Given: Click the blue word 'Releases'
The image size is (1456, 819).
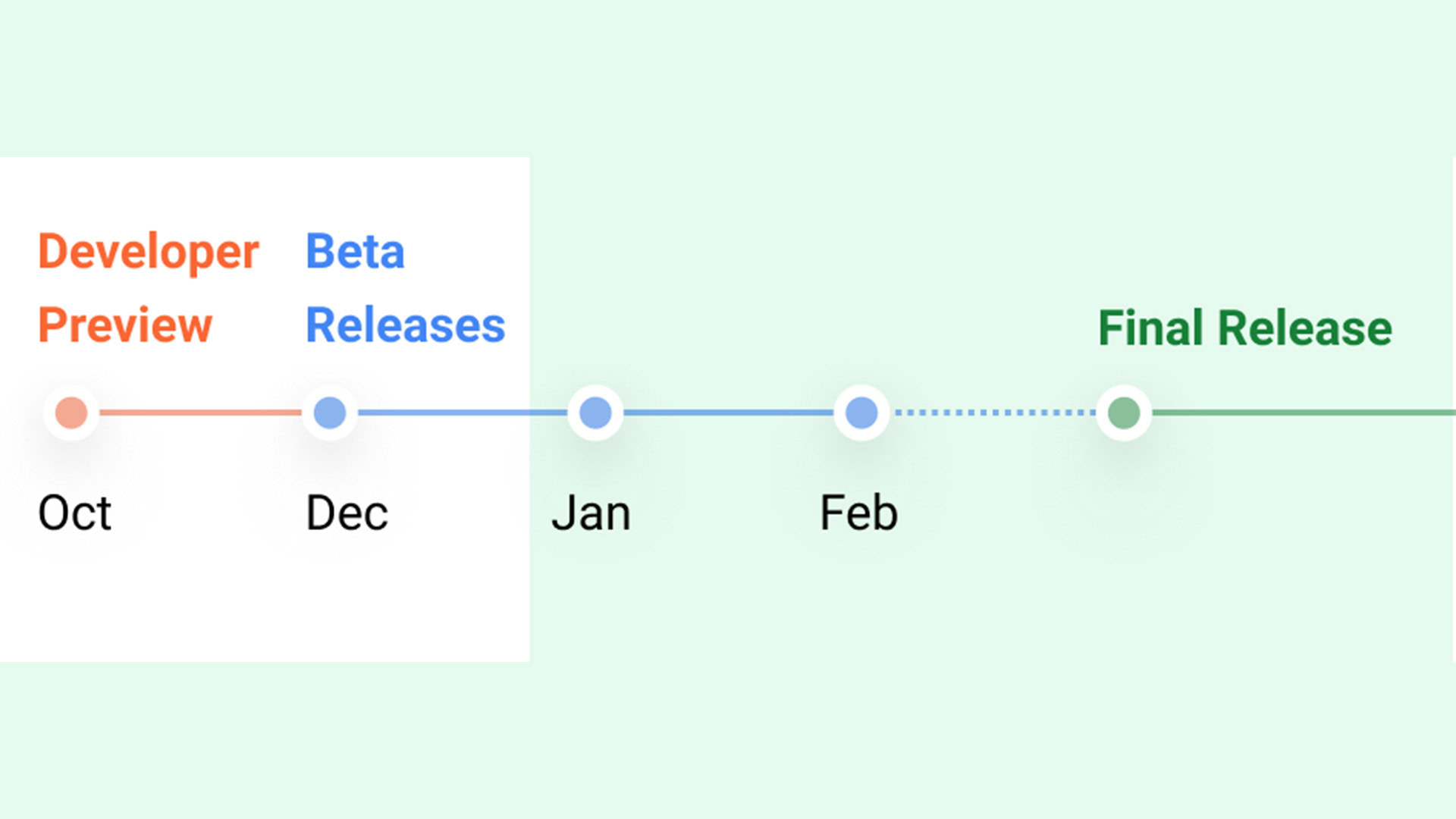Looking at the screenshot, I should click(x=405, y=325).
